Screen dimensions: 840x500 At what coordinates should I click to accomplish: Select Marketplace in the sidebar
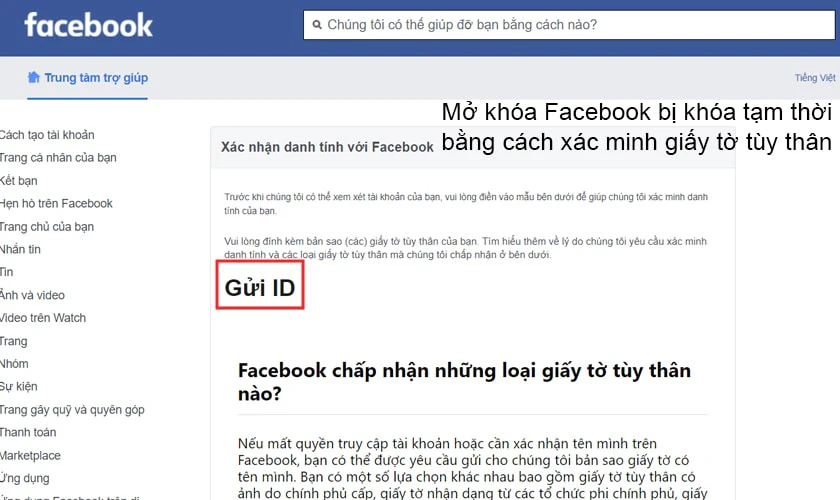tap(30, 456)
